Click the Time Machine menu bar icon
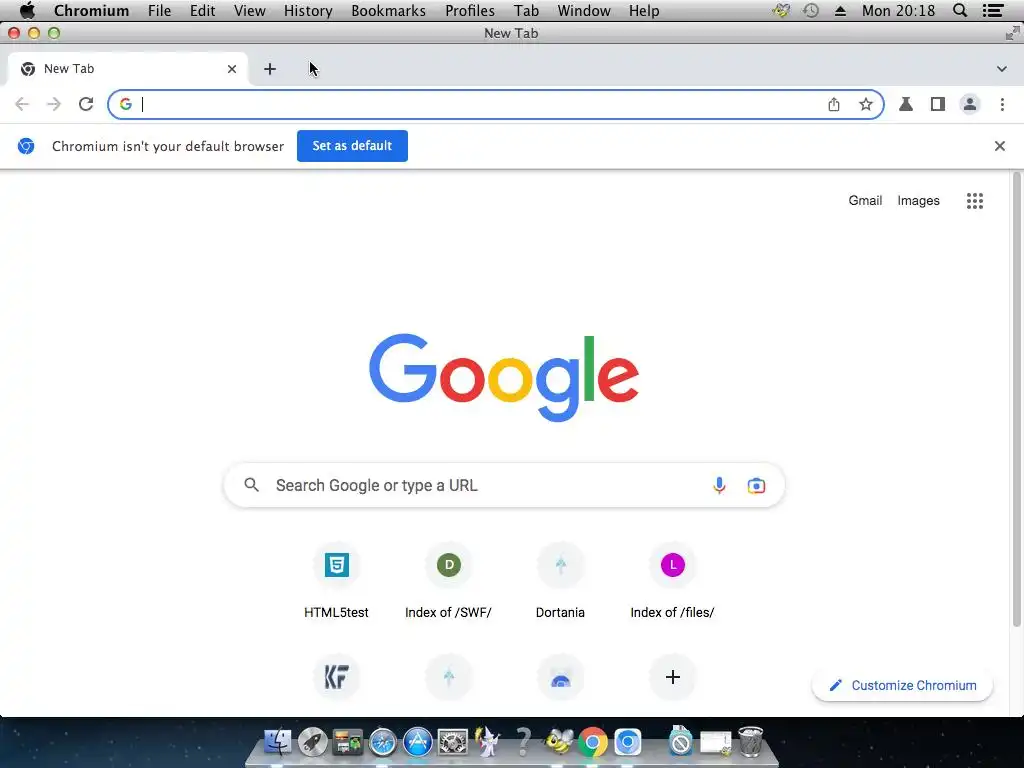This screenshot has height=768, width=1024. tap(811, 10)
